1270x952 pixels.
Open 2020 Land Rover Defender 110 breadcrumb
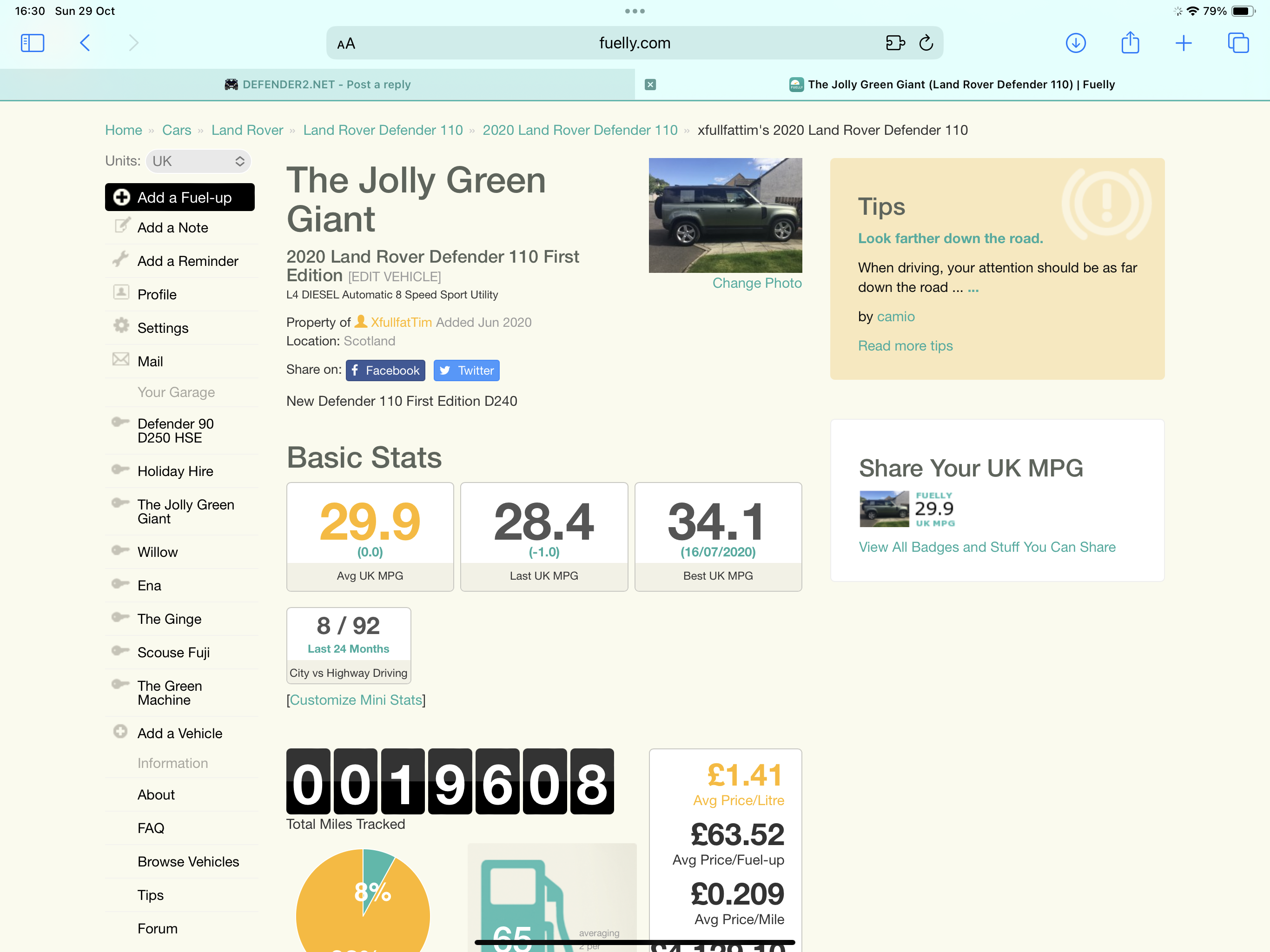tap(580, 130)
